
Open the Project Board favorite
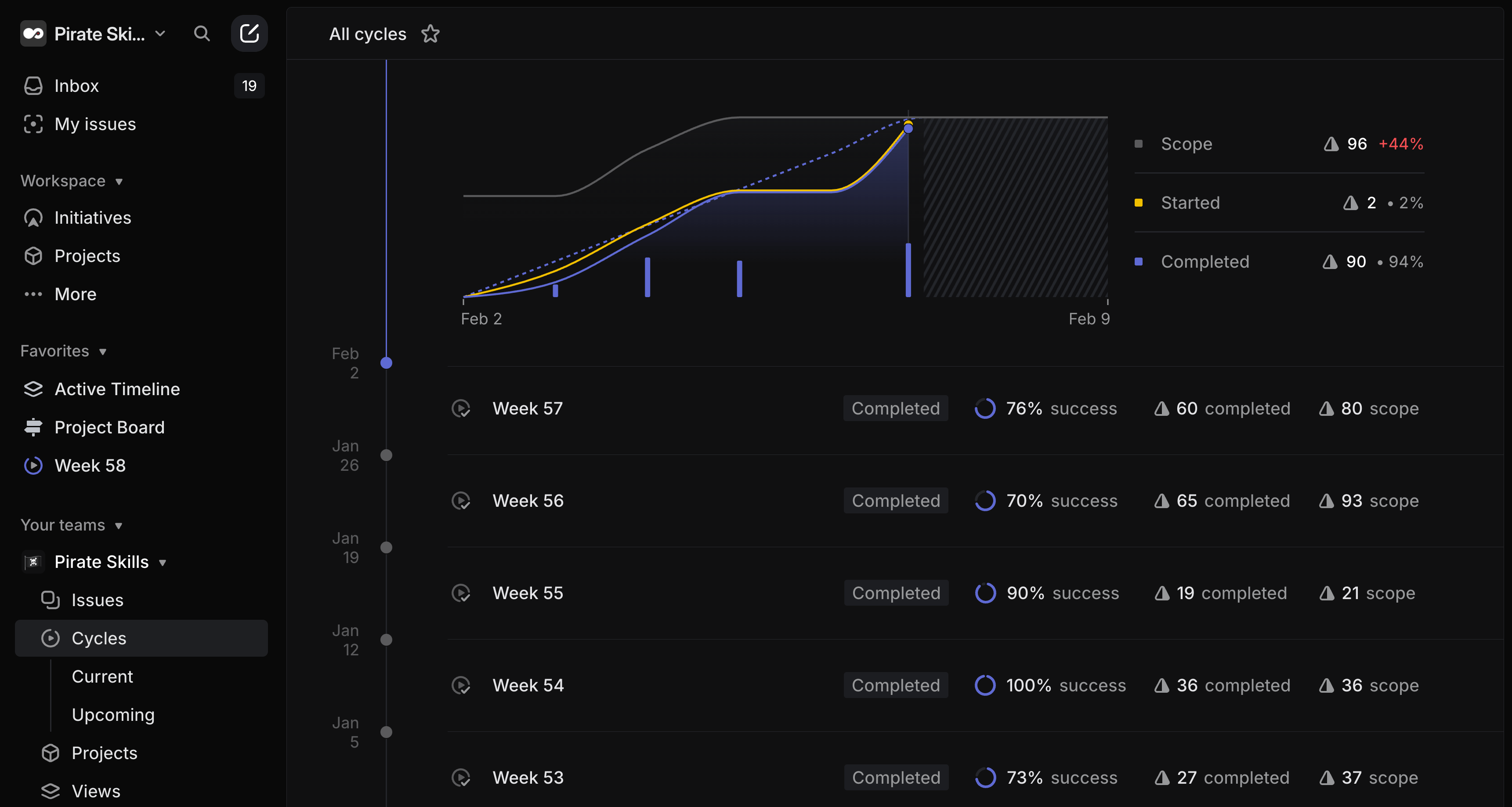pos(110,427)
